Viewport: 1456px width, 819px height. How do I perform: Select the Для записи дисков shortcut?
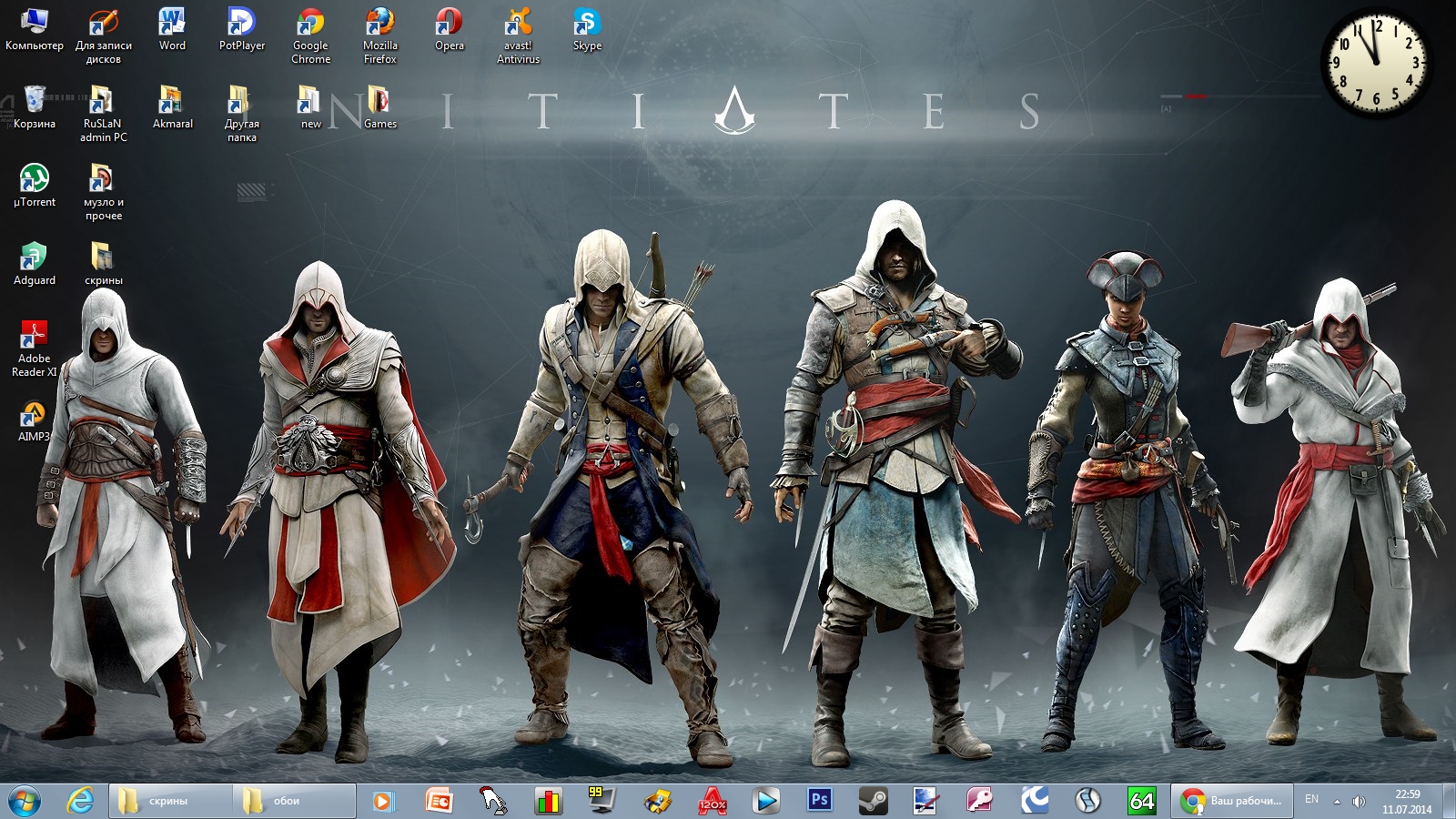click(x=104, y=35)
